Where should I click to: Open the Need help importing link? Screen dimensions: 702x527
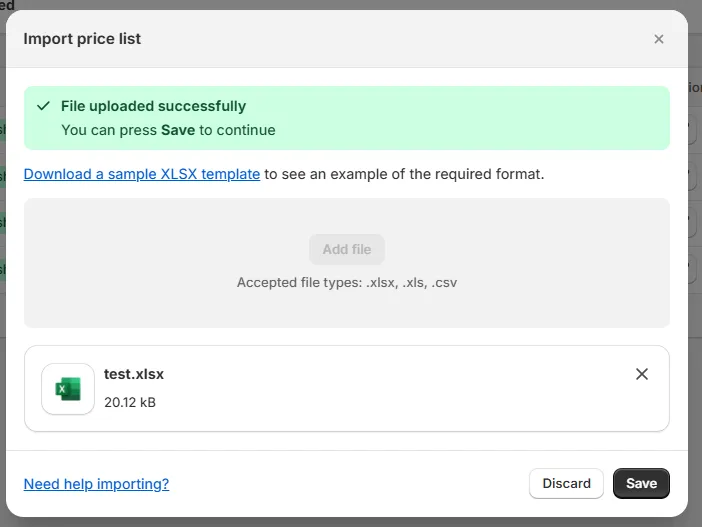96,484
